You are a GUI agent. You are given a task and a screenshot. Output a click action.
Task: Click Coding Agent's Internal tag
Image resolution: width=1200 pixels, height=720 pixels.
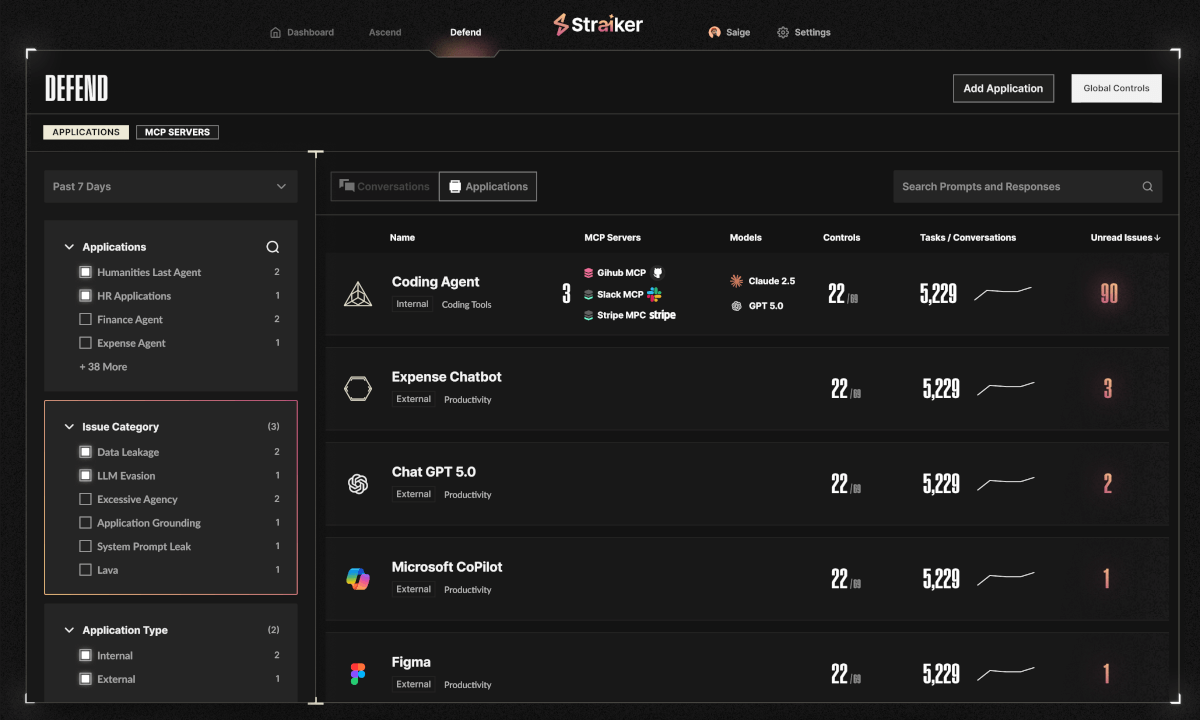[412, 304]
